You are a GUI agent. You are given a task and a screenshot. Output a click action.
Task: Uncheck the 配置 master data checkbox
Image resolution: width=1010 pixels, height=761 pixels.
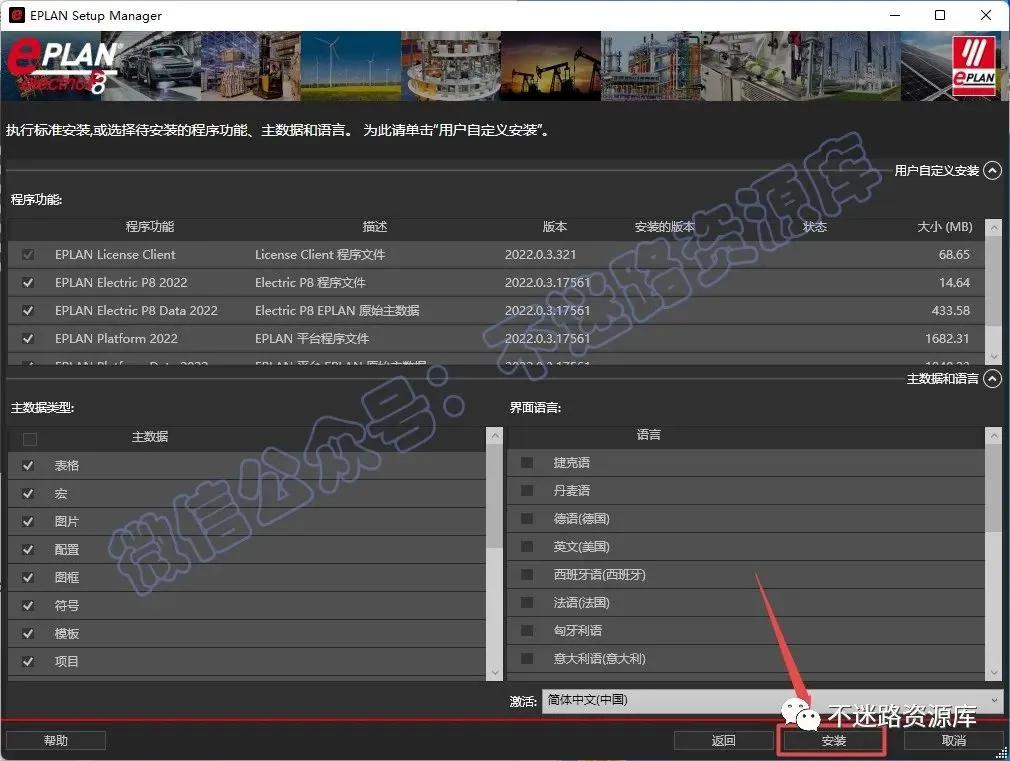click(x=28, y=550)
